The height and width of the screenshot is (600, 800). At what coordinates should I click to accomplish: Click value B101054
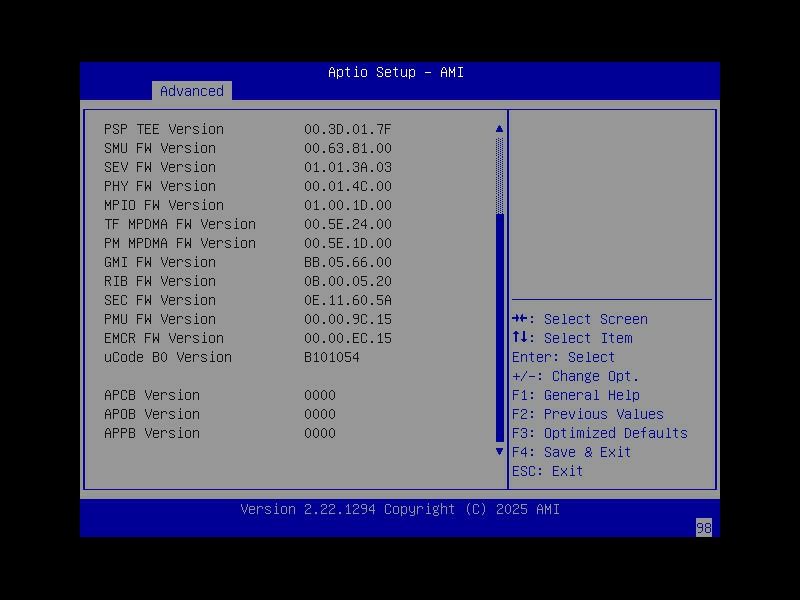pyautogui.click(x=332, y=357)
